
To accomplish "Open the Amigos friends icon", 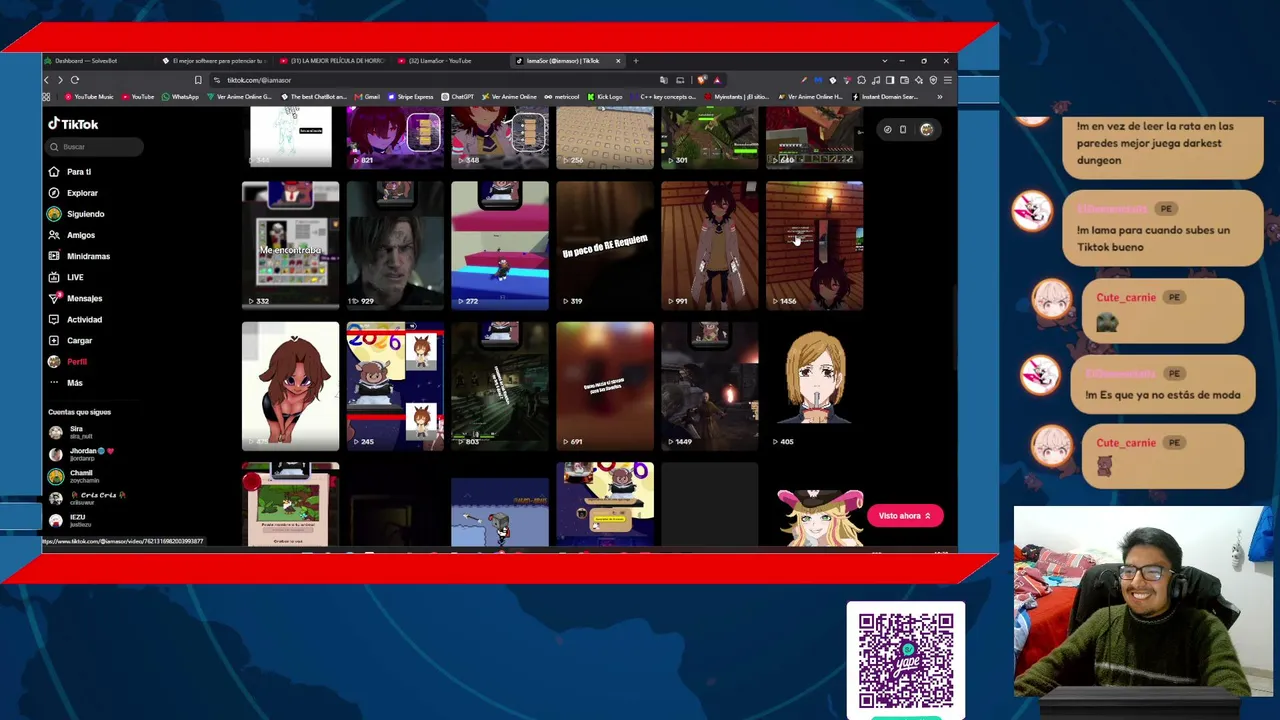I will coord(54,235).
